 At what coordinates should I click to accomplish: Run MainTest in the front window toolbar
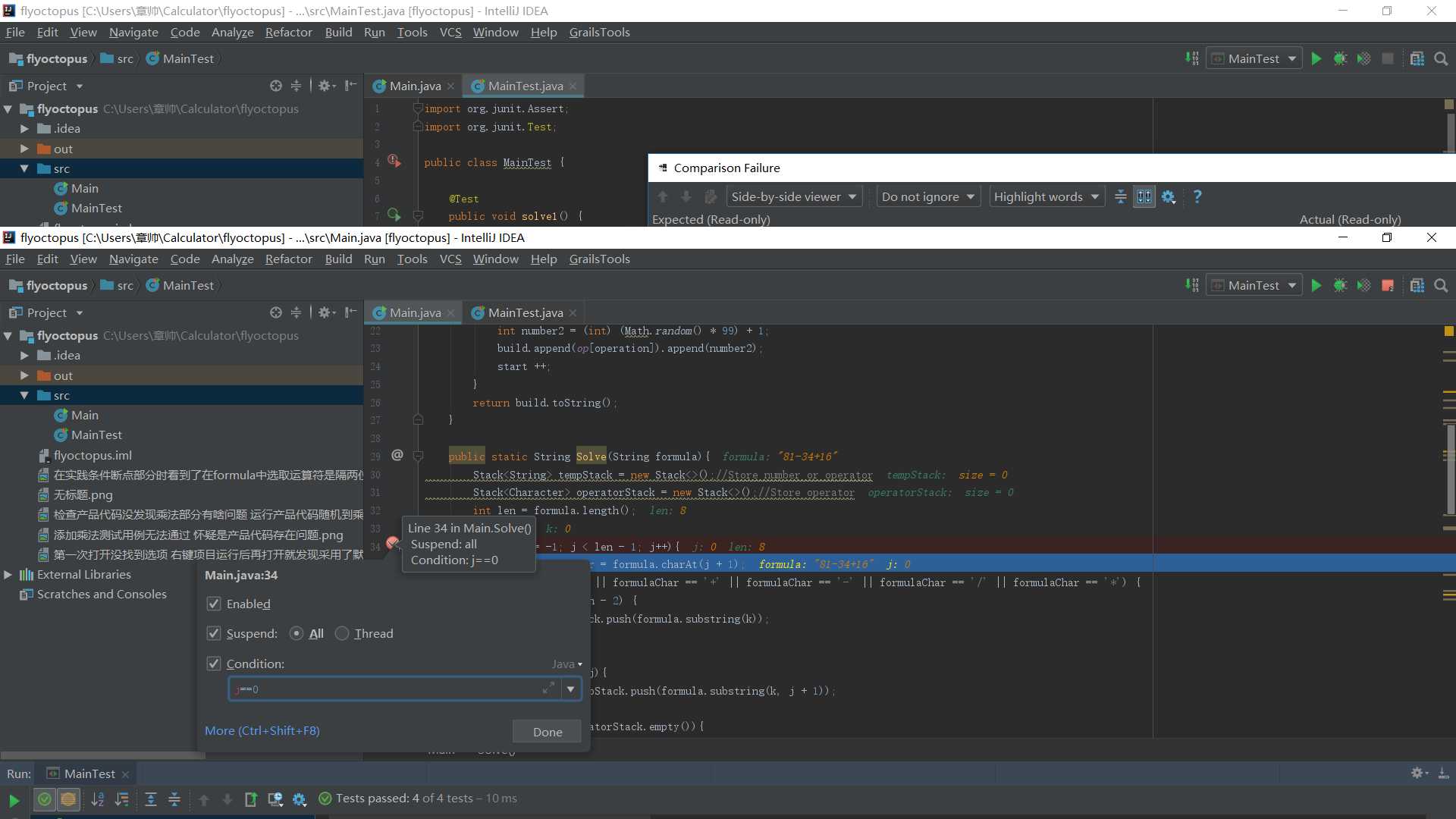point(1316,285)
